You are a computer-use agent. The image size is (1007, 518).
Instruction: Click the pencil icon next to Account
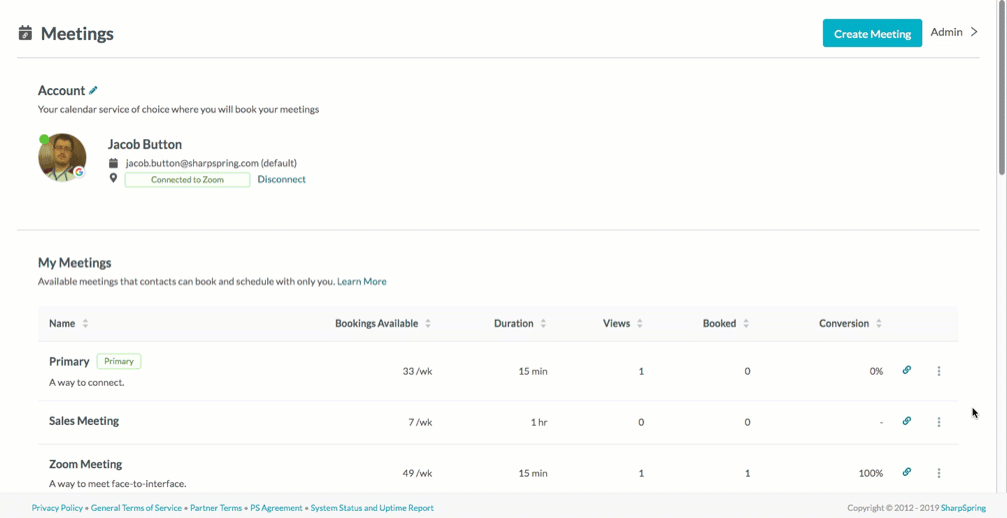(93, 91)
